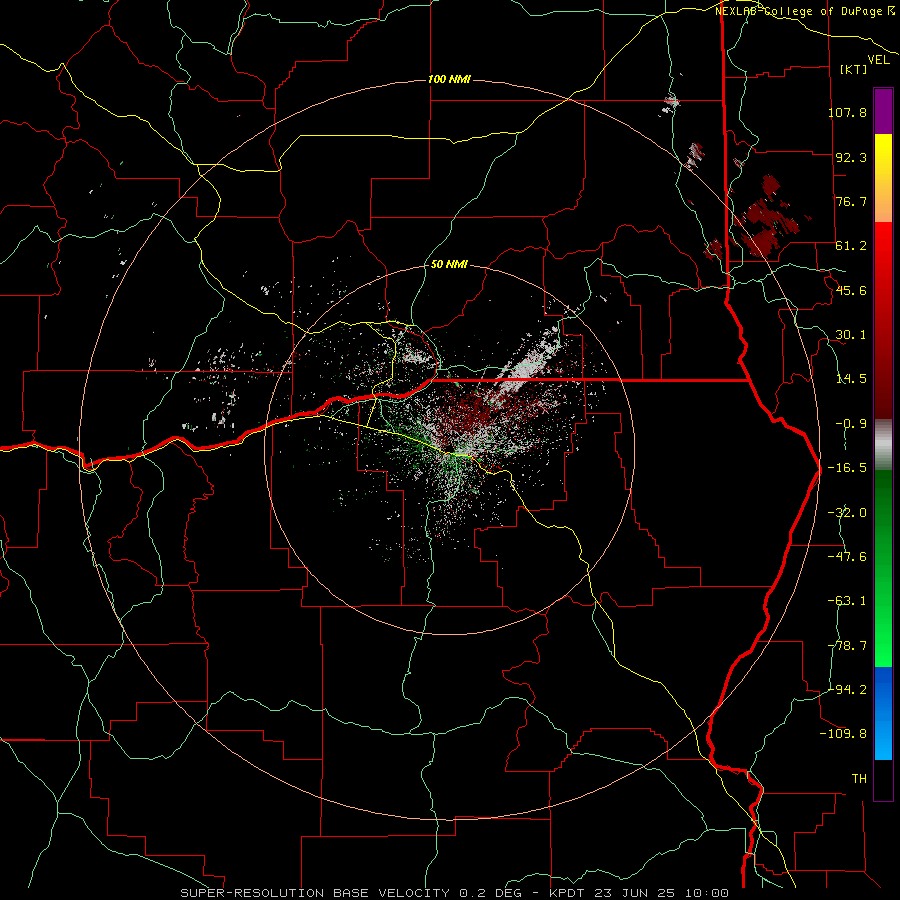This screenshot has height=900, width=900.
Task: Click the [KT] units label
Action: click(854, 69)
